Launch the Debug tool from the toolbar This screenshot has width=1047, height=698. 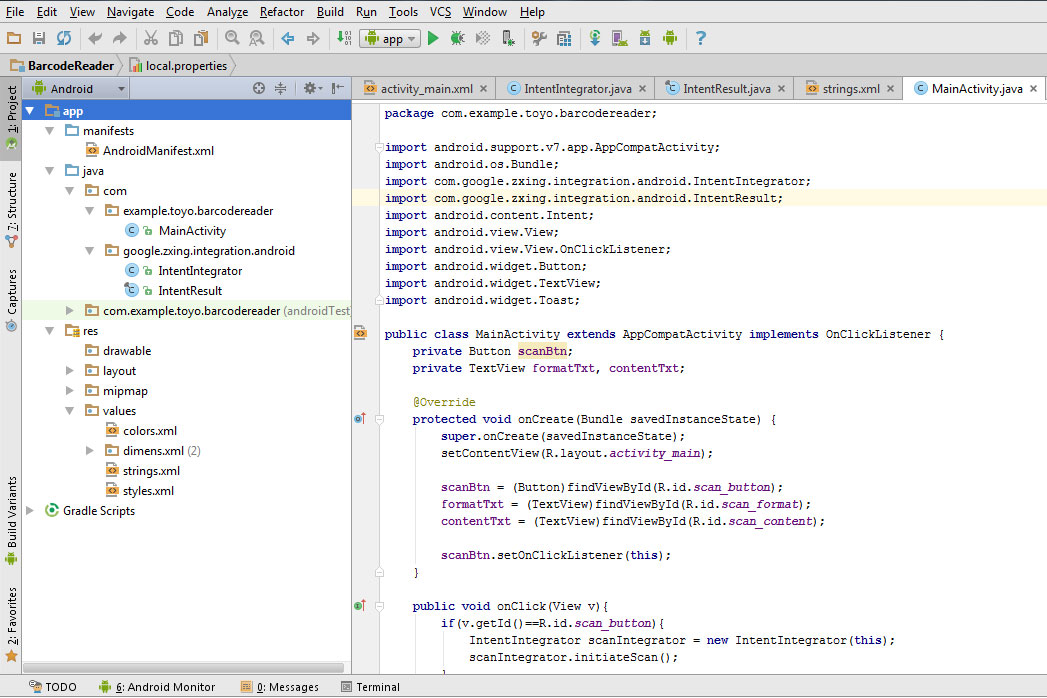[456, 38]
